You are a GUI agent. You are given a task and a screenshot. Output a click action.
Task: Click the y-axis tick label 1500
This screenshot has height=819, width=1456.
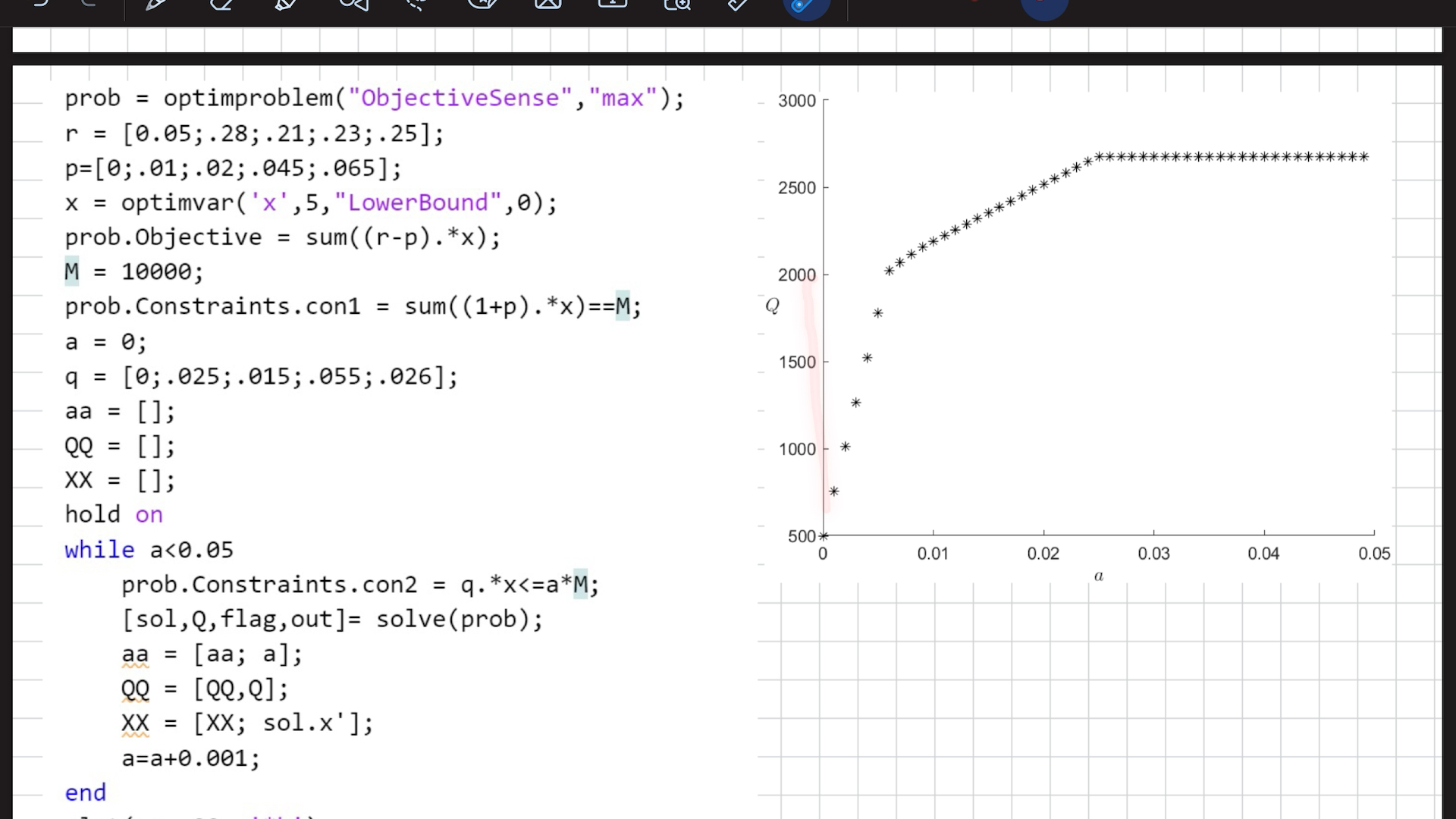pos(797,362)
